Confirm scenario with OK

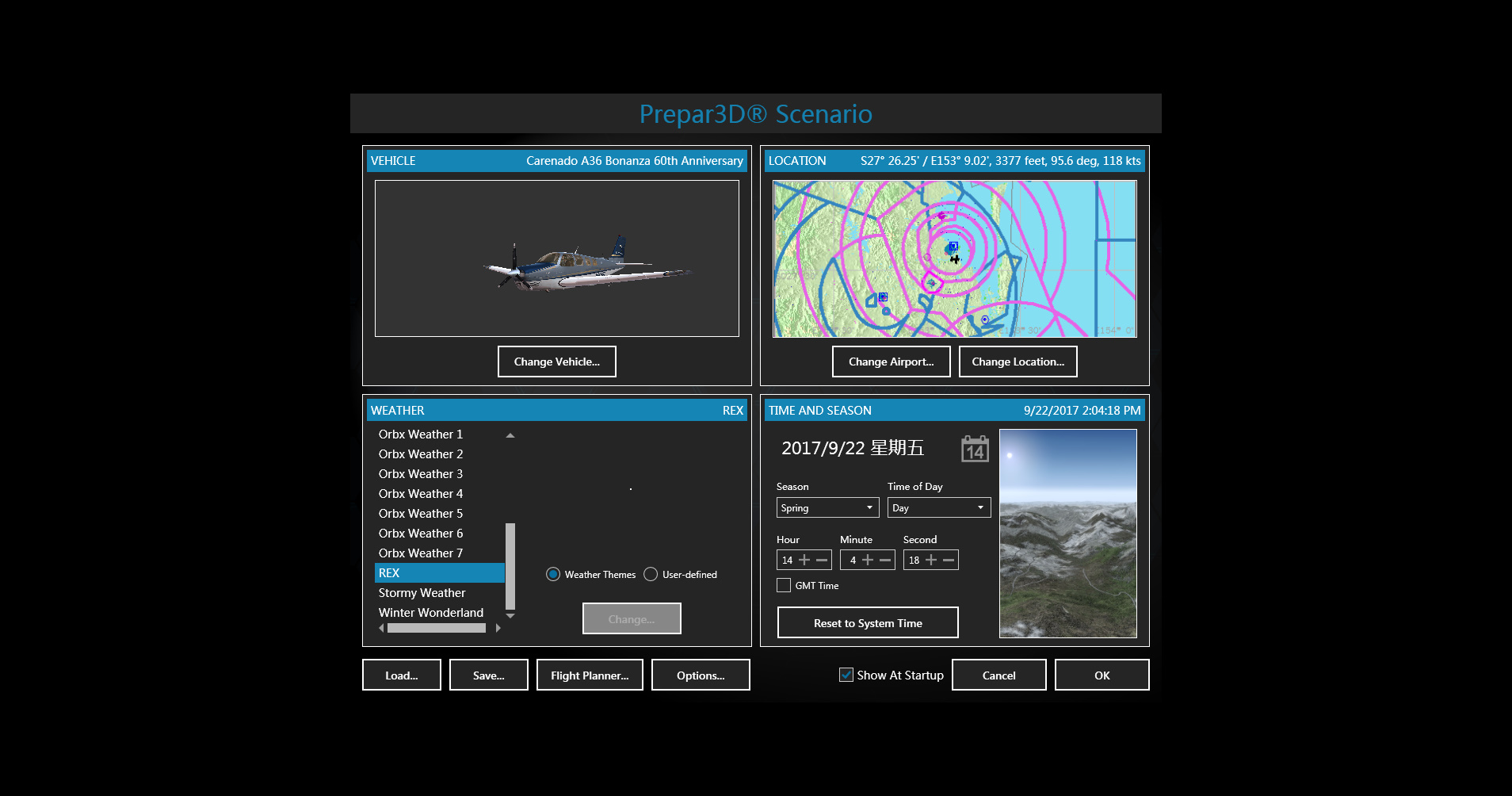1102,675
